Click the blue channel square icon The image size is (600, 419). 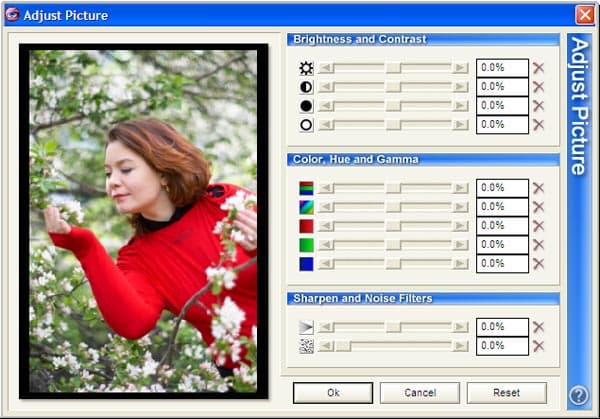click(306, 264)
